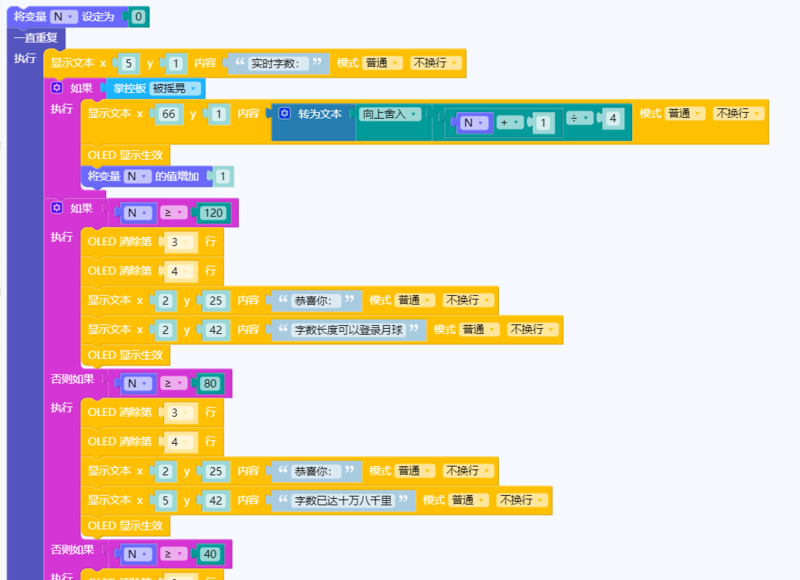This screenshot has width=800, height=580.
Task: Click gear icon on the N ≥ 120 if block
Action: [x=57, y=208]
